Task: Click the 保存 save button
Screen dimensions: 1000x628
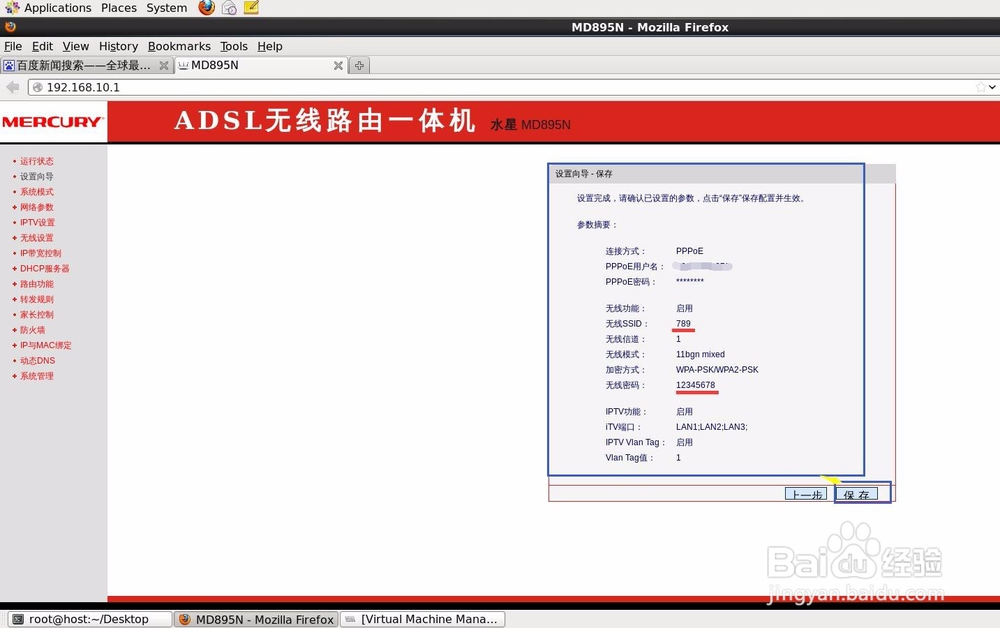Action: click(858, 494)
